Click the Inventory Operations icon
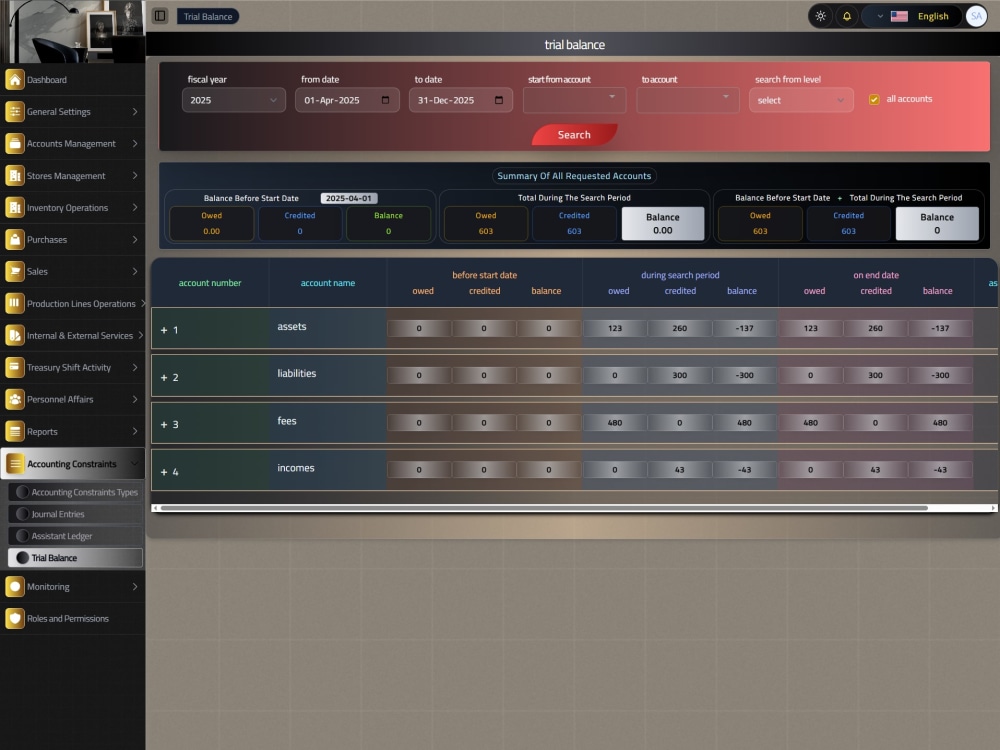Image resolution: width=1000 pixels, height=750 pixels. 15,207
